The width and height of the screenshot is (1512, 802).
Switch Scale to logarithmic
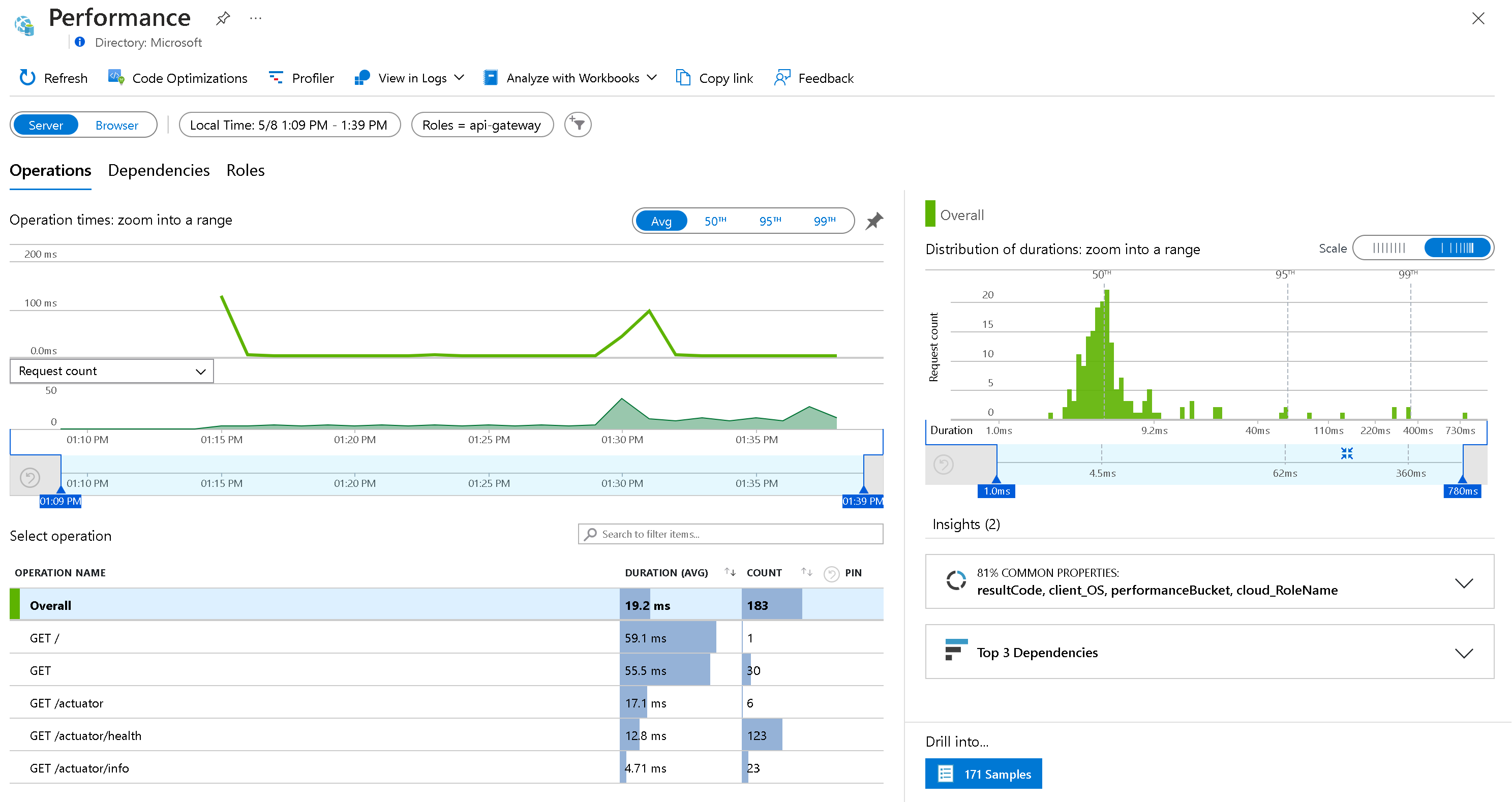click(x=1457, y=248)
